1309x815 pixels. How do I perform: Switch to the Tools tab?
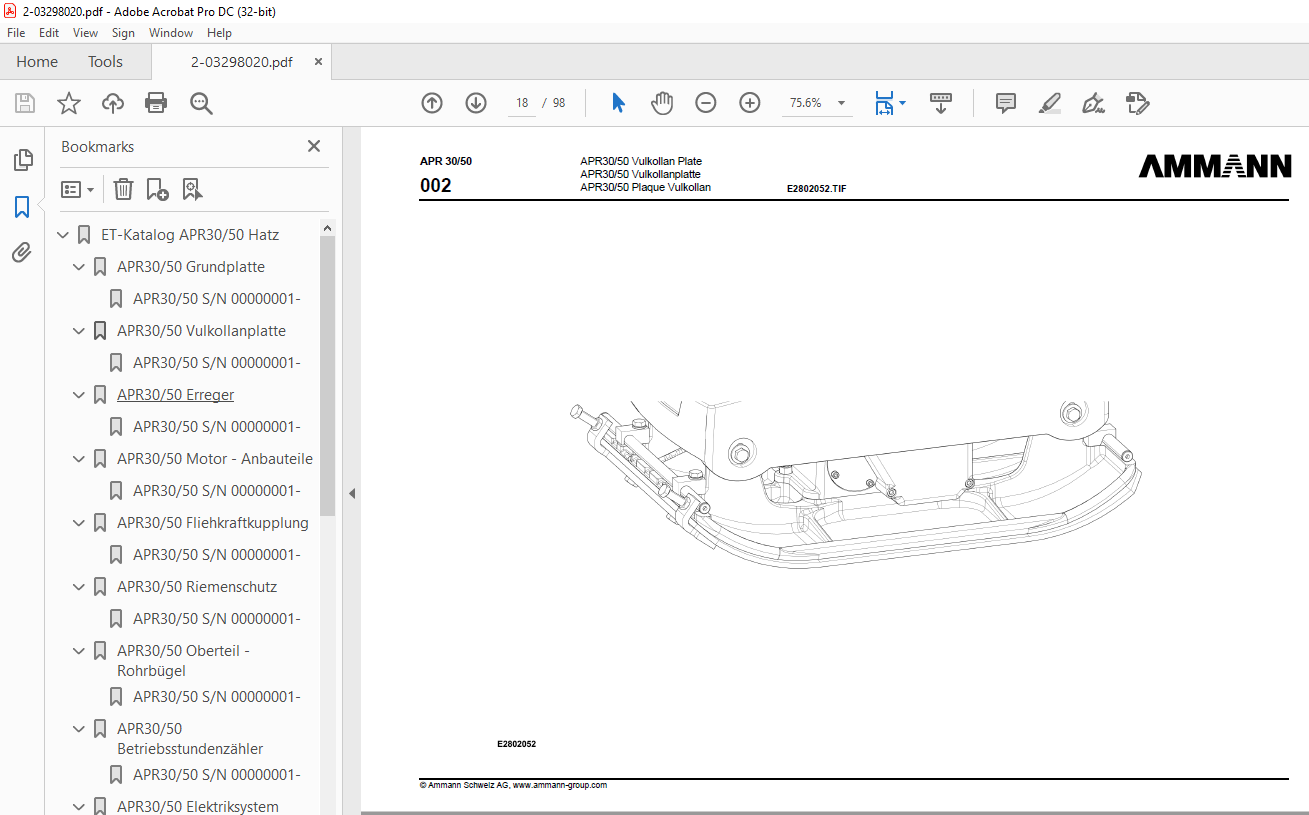pos(105,62)
